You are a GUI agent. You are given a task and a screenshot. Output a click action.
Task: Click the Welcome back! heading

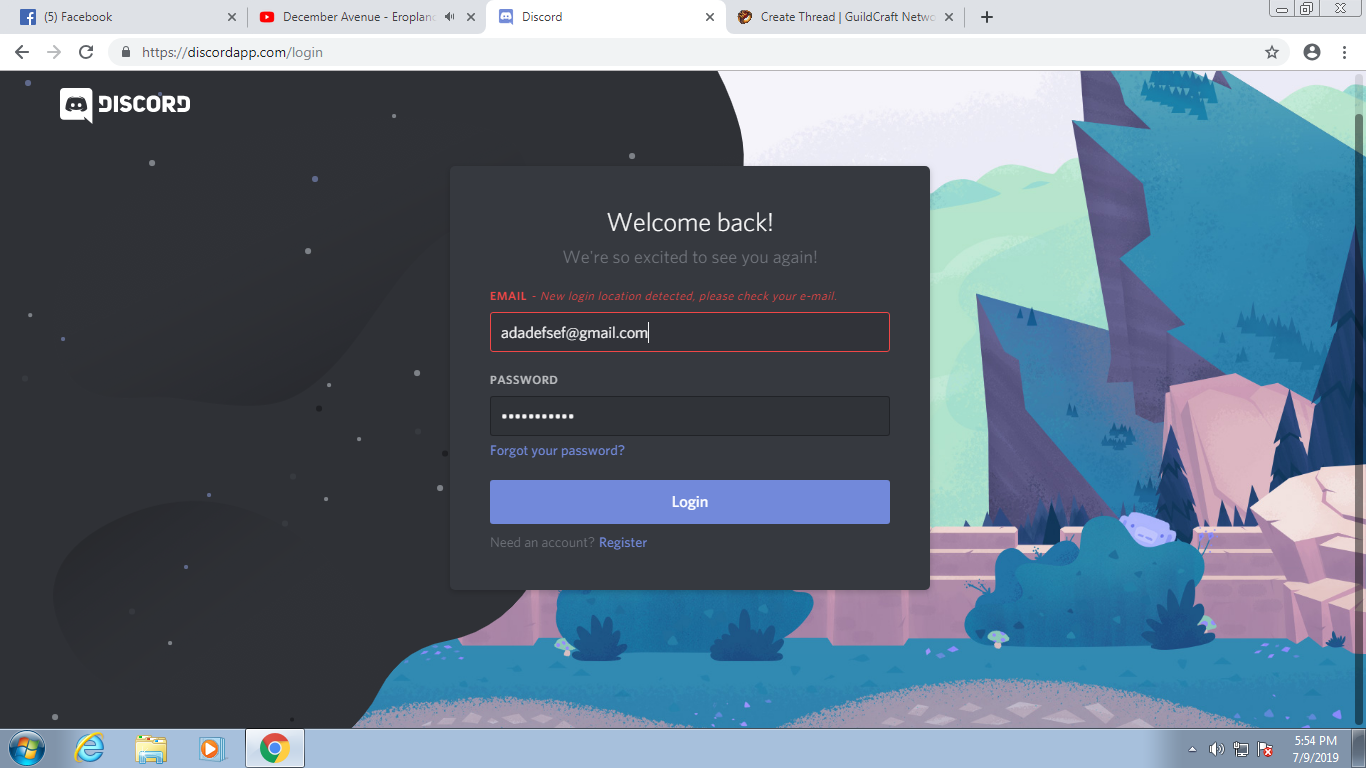(690, 222)
